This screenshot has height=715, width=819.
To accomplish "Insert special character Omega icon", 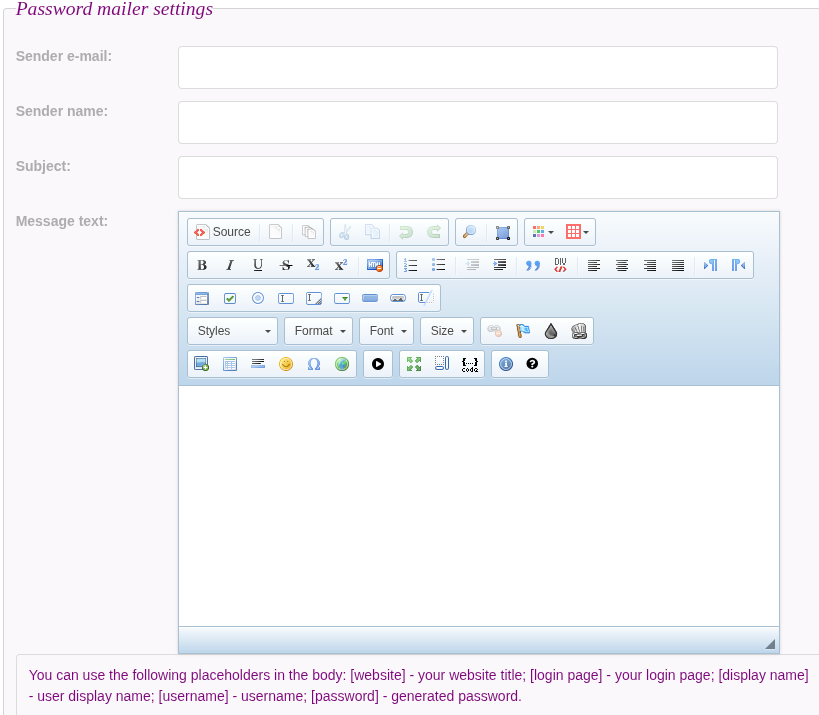I will (314, 364).
